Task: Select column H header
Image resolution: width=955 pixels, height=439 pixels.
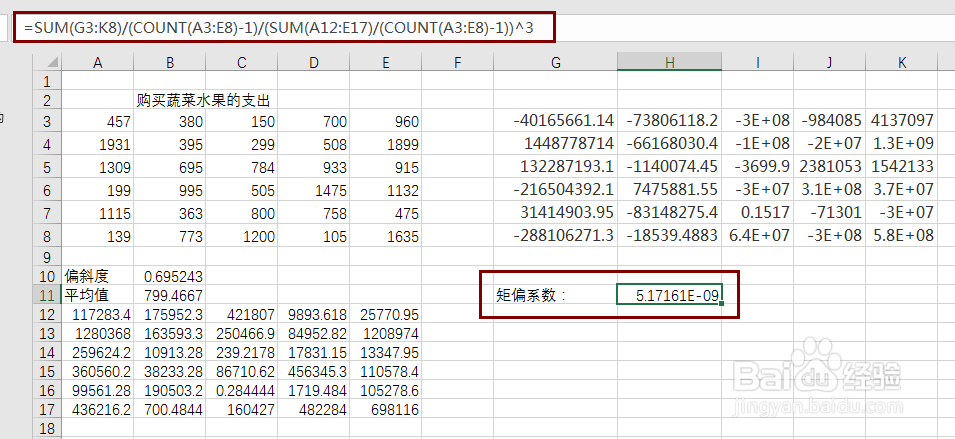Action: point(669,62)
